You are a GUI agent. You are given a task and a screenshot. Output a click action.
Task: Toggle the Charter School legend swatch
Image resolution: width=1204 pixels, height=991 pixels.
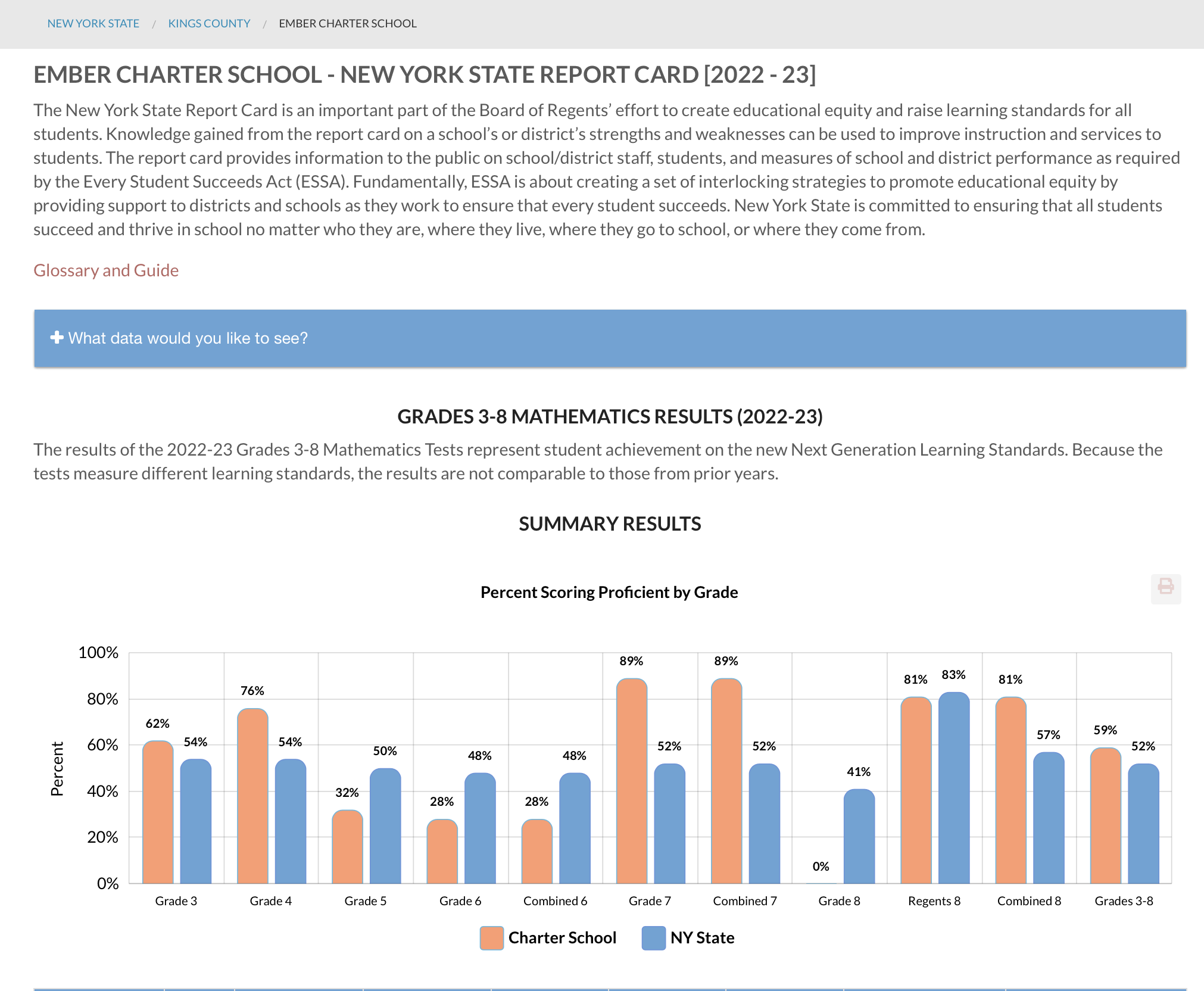(491, 938)
